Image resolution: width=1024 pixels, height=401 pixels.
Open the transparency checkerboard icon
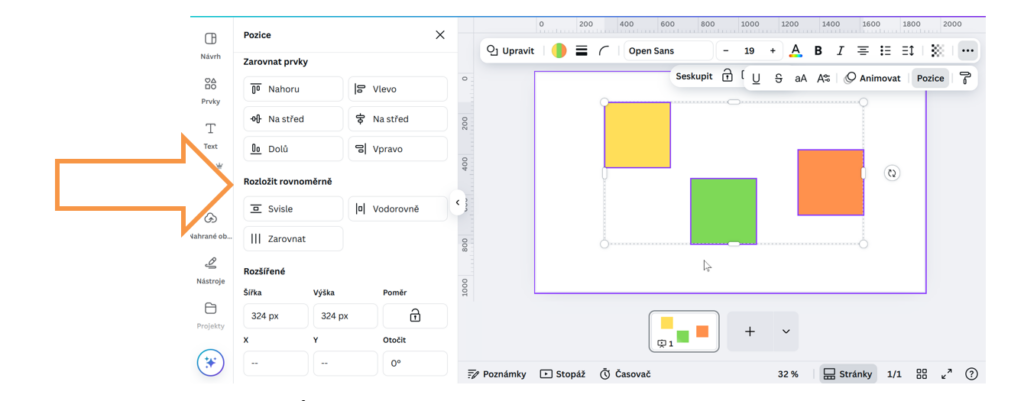937,50
